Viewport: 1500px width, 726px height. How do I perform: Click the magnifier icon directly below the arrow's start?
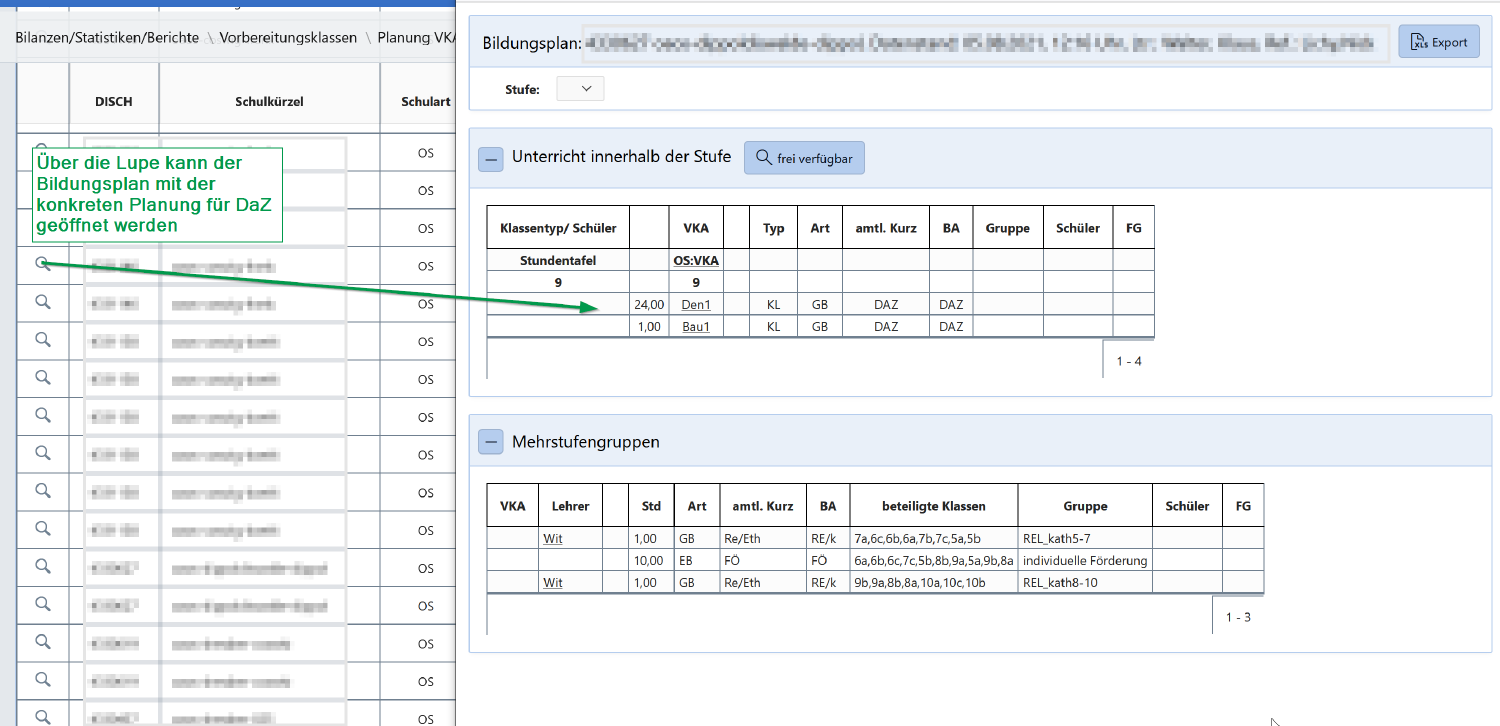tap(42, 302)
